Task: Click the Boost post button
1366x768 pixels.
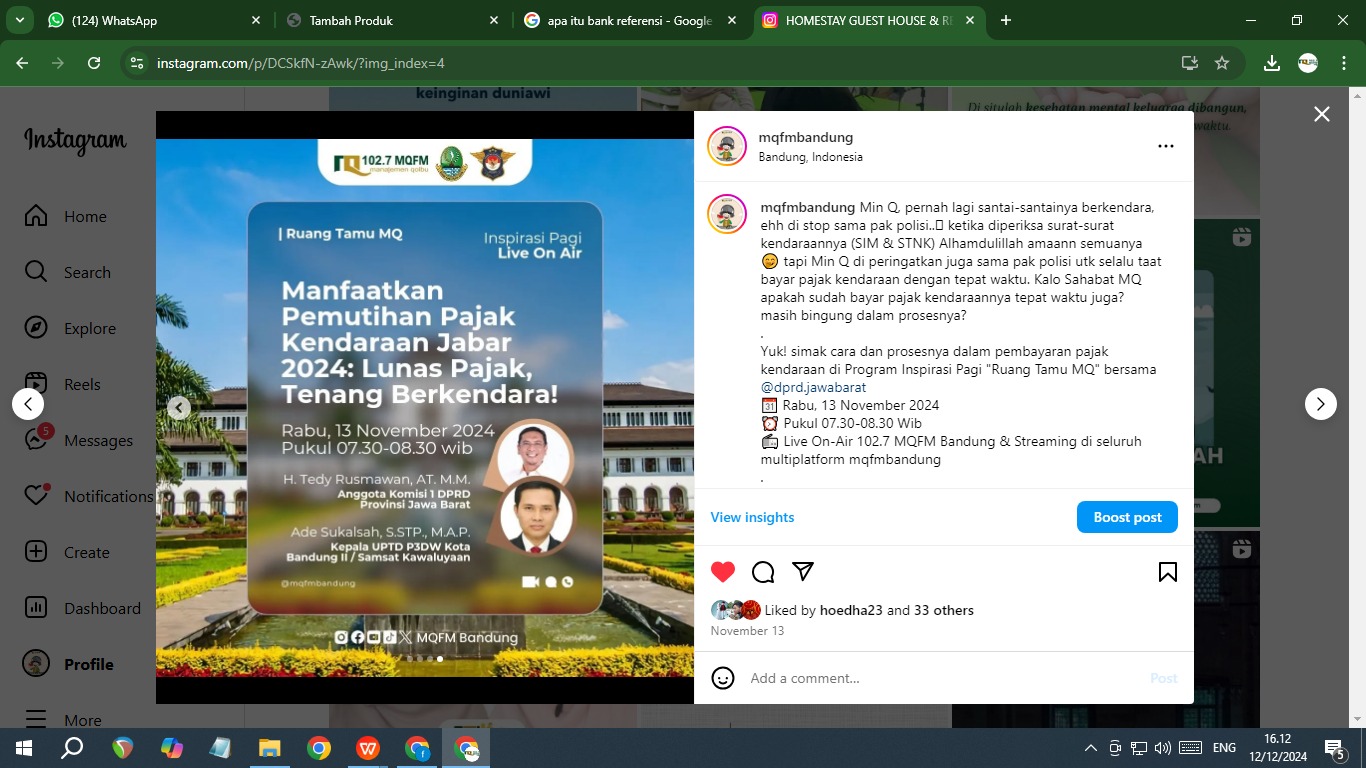Action: pyautogui.click(x=1127, y=517)
